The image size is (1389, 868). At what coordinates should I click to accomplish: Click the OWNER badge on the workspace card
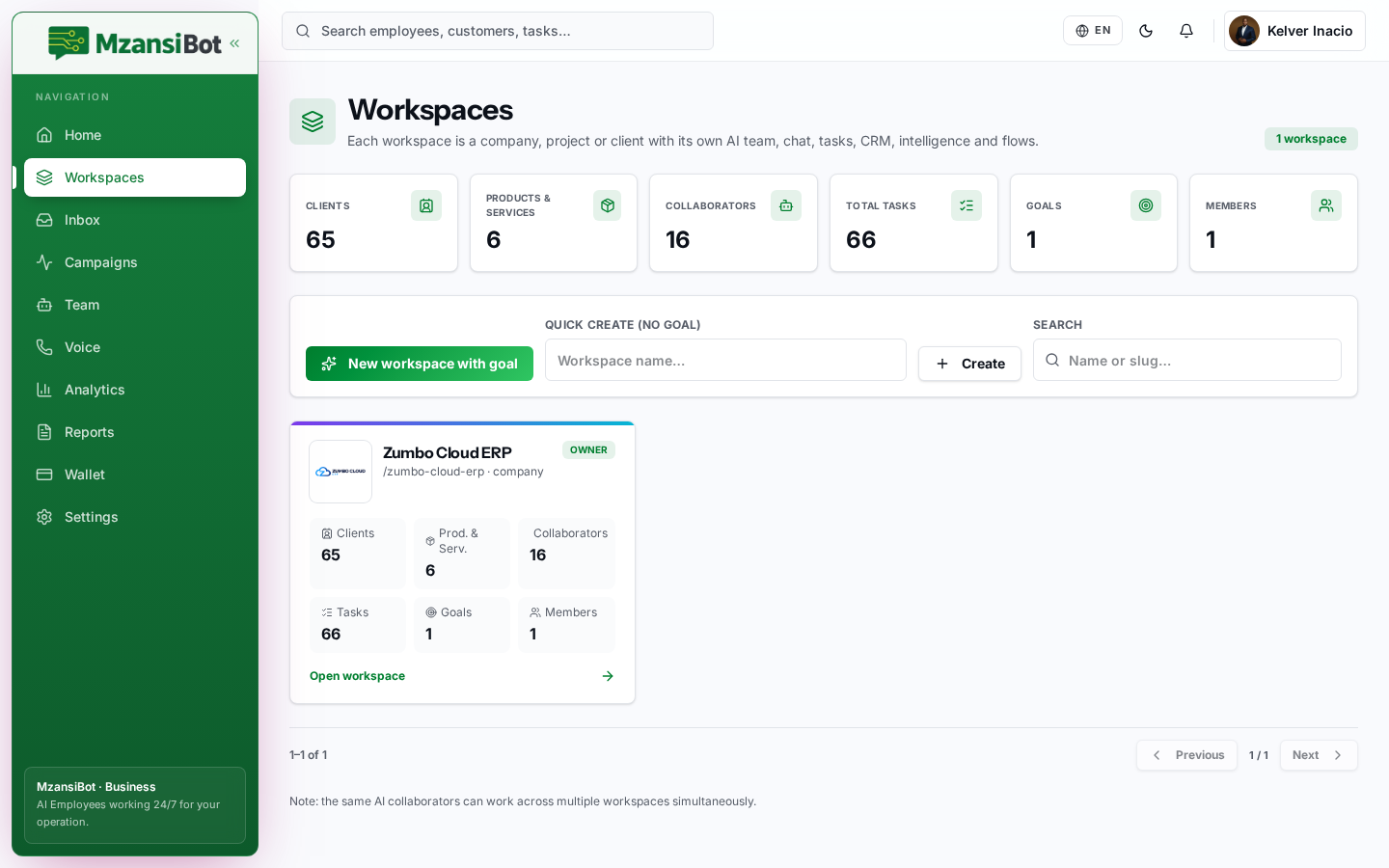pos(588,450)
